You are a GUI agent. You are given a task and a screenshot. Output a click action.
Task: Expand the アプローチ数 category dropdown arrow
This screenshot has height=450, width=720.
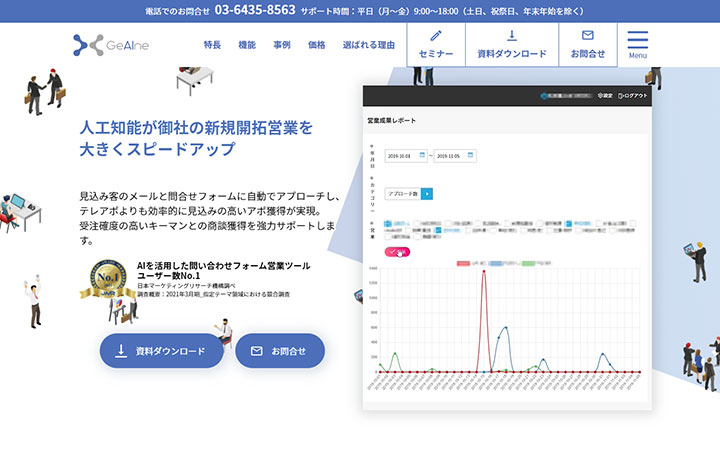coord(427,194)
